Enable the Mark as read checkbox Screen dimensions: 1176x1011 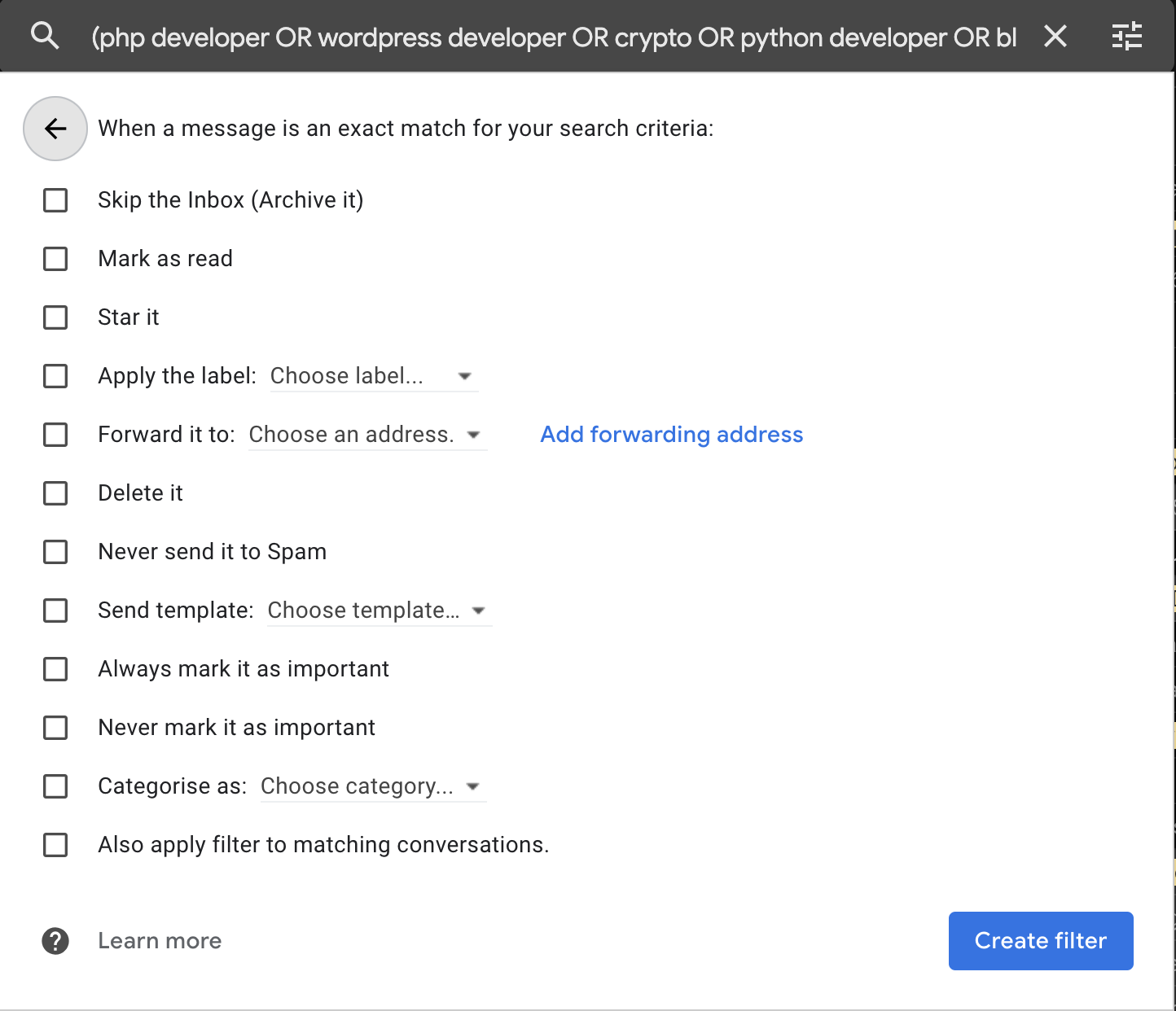click(x=55, y=259)
